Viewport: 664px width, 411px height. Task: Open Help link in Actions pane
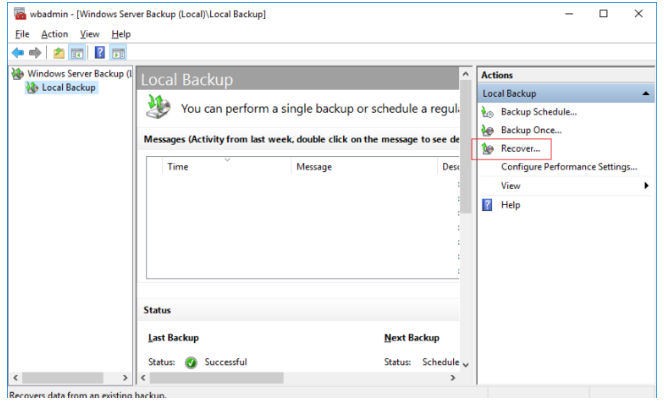[510, 205]
